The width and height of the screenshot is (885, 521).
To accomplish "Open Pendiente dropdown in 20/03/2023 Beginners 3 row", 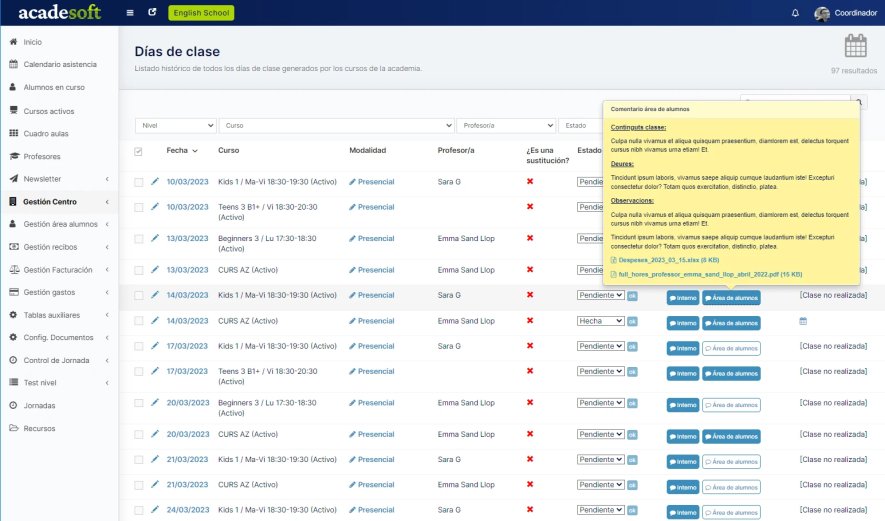I will coord(601,403).
